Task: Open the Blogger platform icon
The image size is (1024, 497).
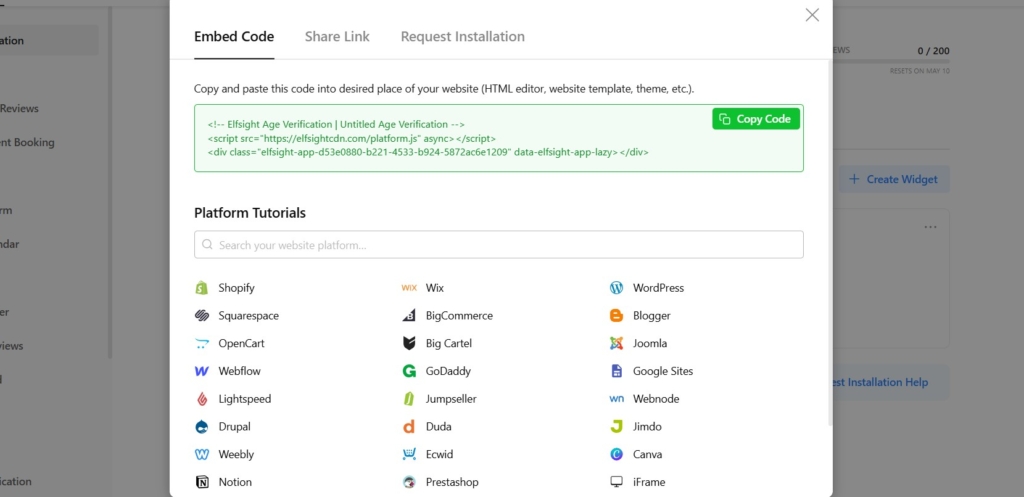Action: click(616, 316)
